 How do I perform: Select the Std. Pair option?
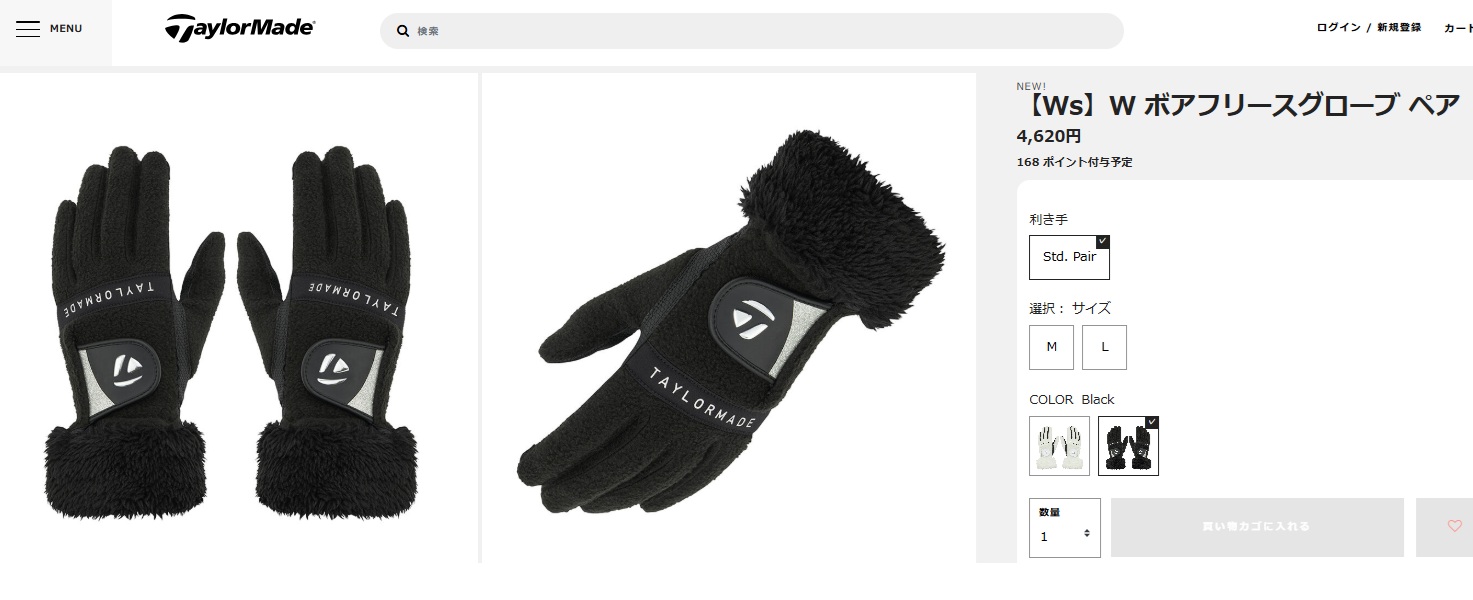point(1069,257)
